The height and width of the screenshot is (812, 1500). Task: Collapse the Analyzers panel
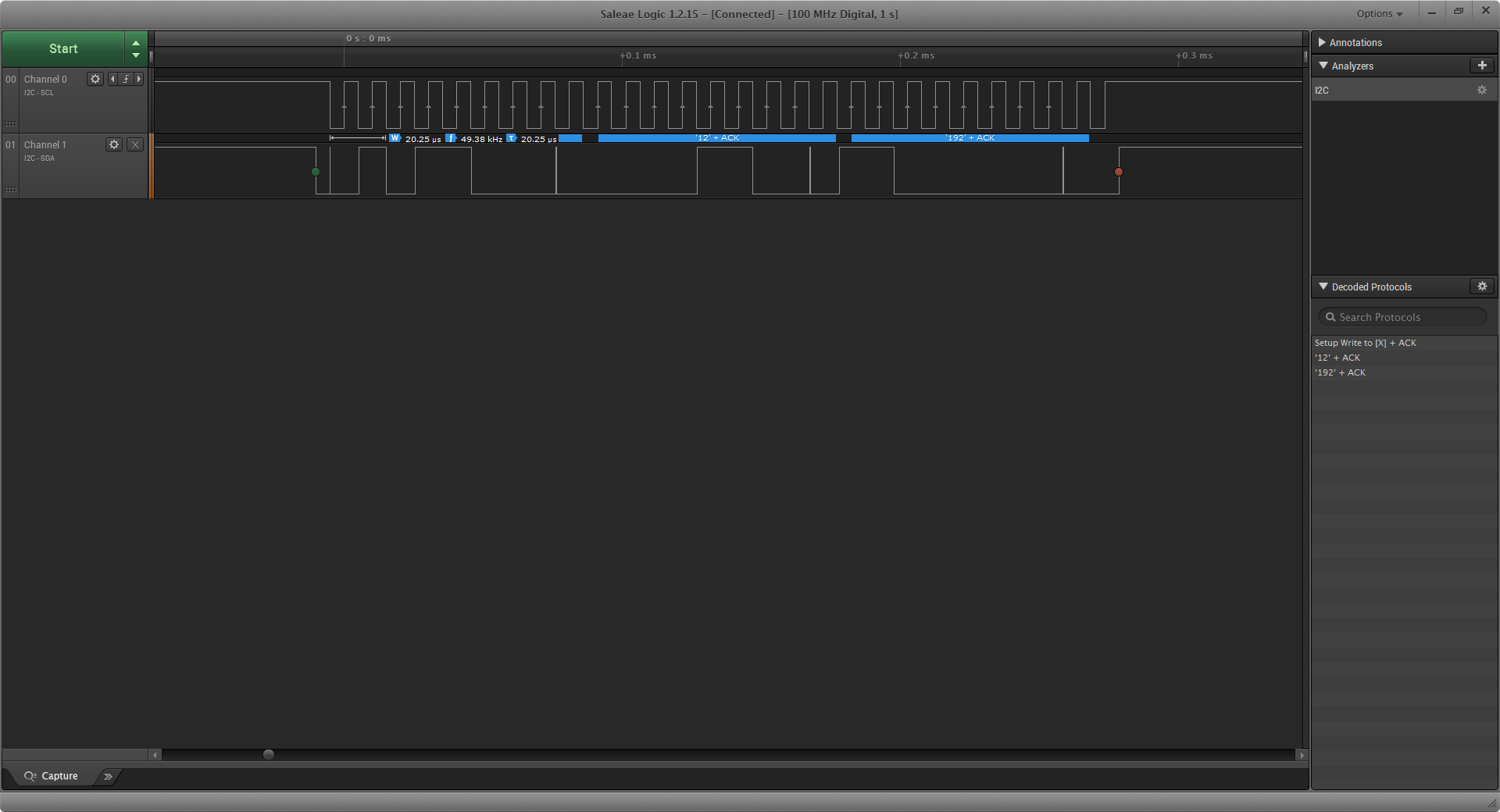click(x=1323, y=66)
